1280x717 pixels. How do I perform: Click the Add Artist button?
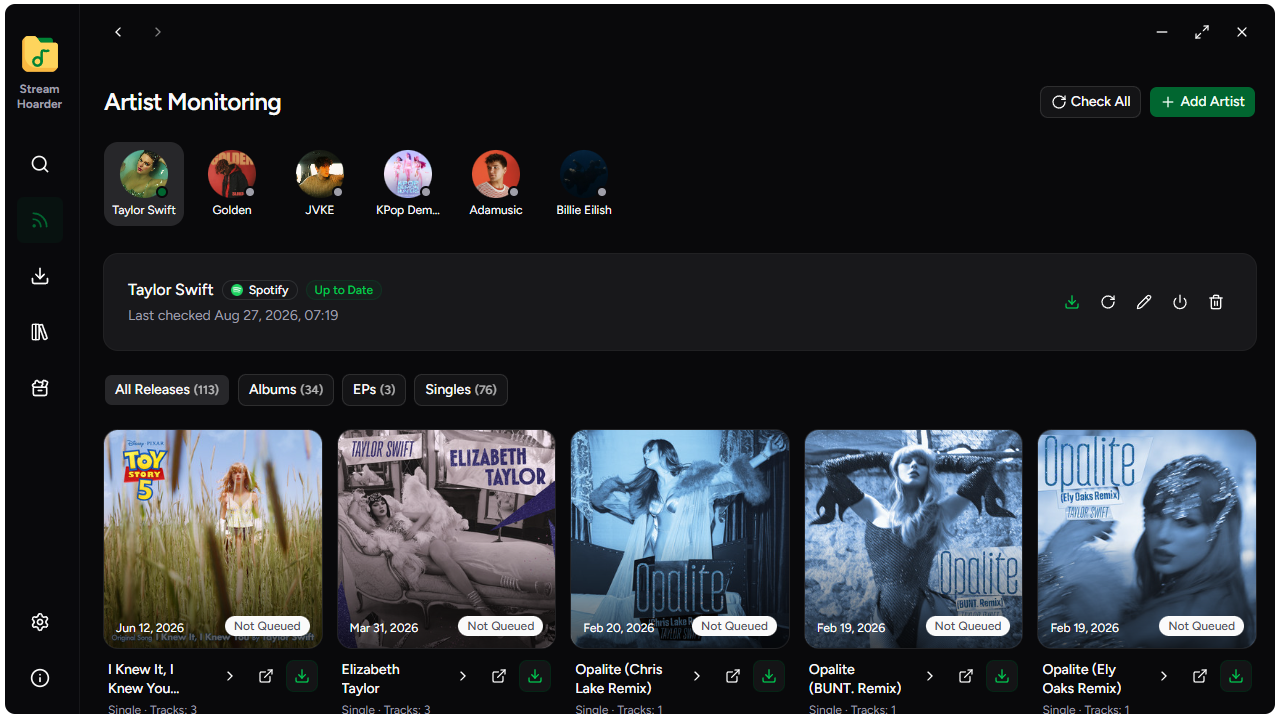pos(1202,102)
